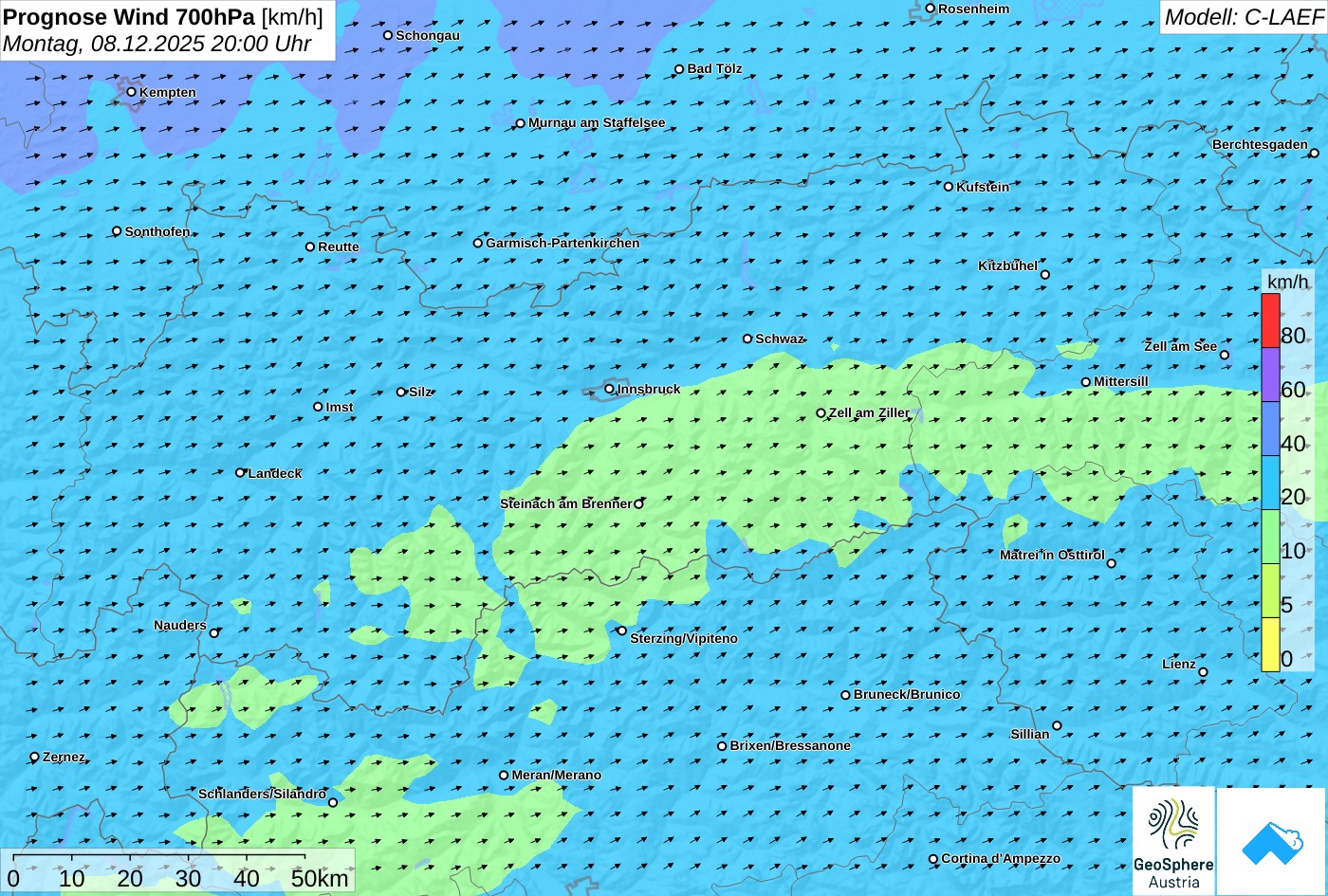Click the Sillian label
The height and width of the screenshot is (896, 1328).
(1030, 734)
